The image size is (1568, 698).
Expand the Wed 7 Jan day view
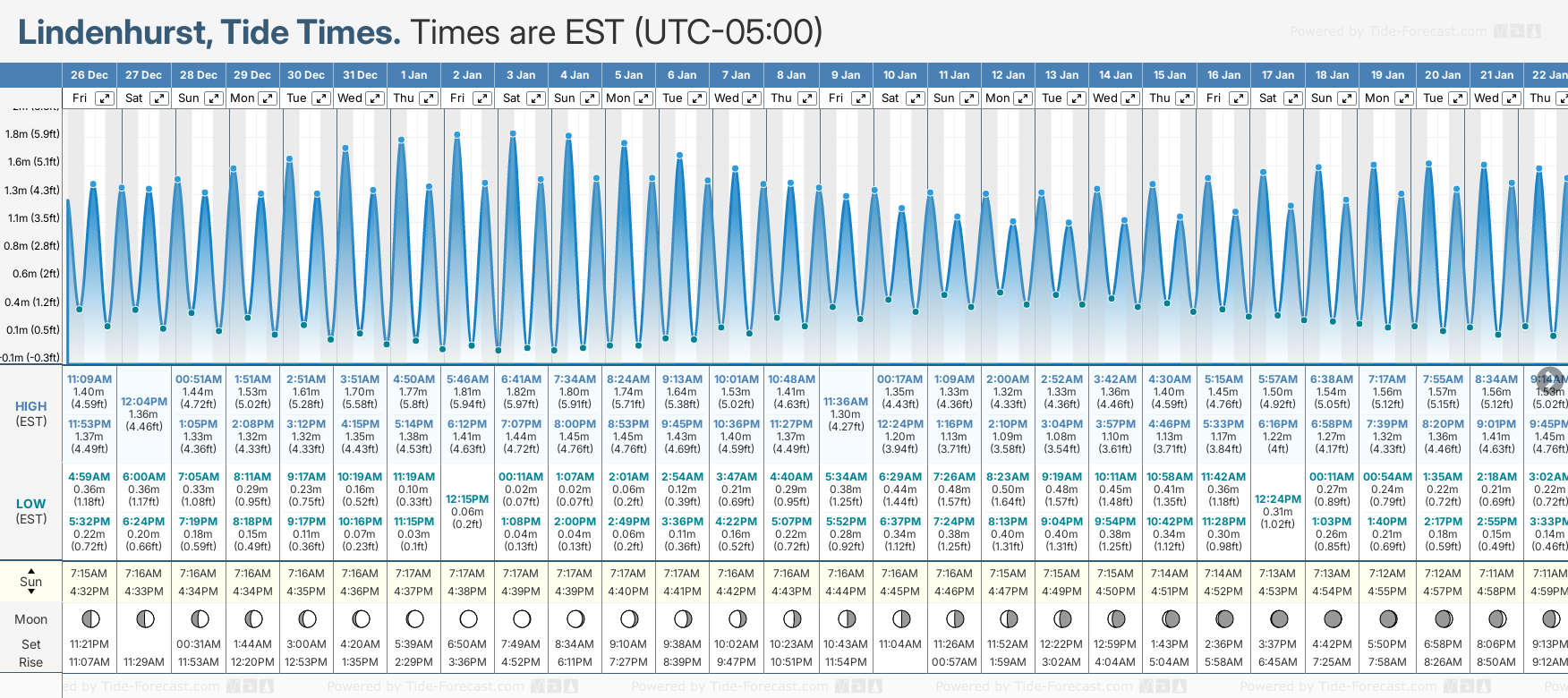point(752,98)
